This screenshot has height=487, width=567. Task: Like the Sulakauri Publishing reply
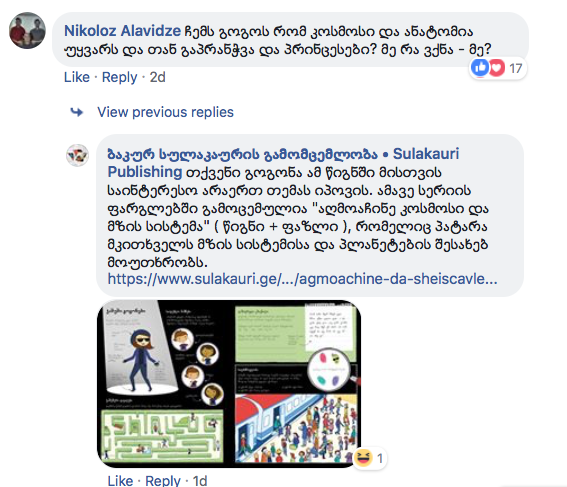pos(120,480)
